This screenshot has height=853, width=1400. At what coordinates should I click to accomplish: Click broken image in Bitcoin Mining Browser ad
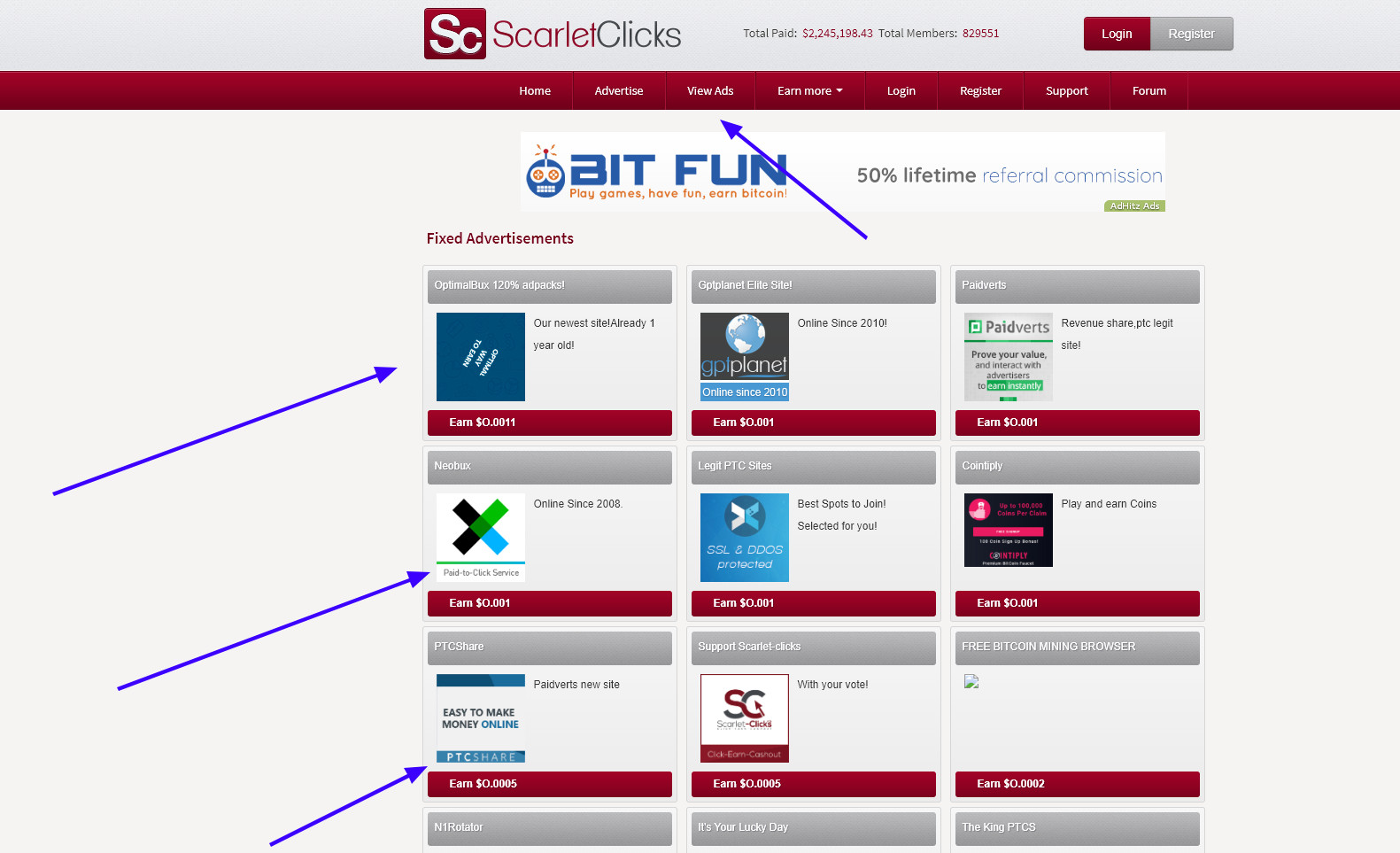tap(971, 681)
